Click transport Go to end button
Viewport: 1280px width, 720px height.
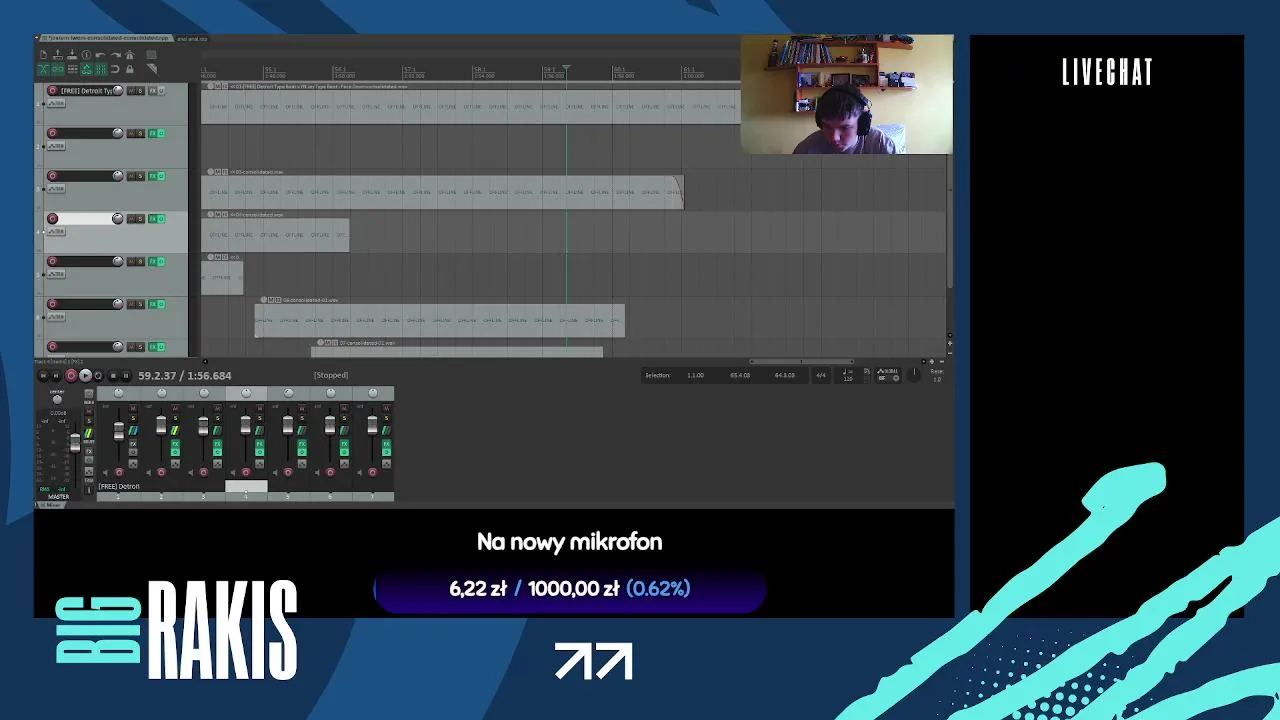point(57,376)
